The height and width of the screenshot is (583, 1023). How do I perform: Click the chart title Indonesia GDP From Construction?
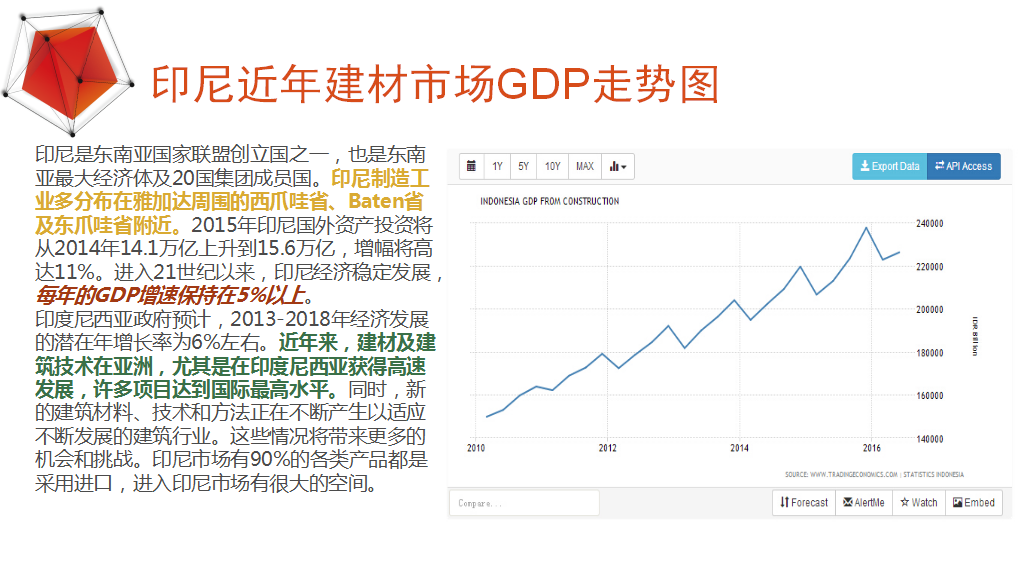(x=549, y=201)
